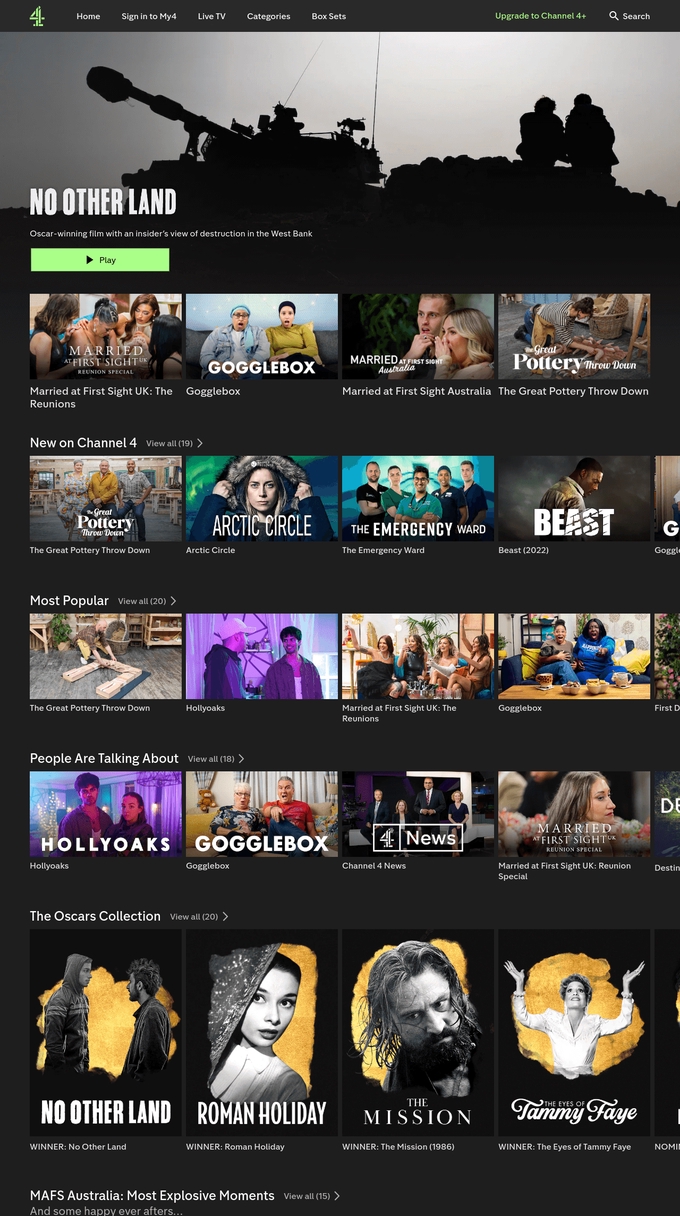Open Gogglebox thumbnail in People Are Talking About

(262, 815)
